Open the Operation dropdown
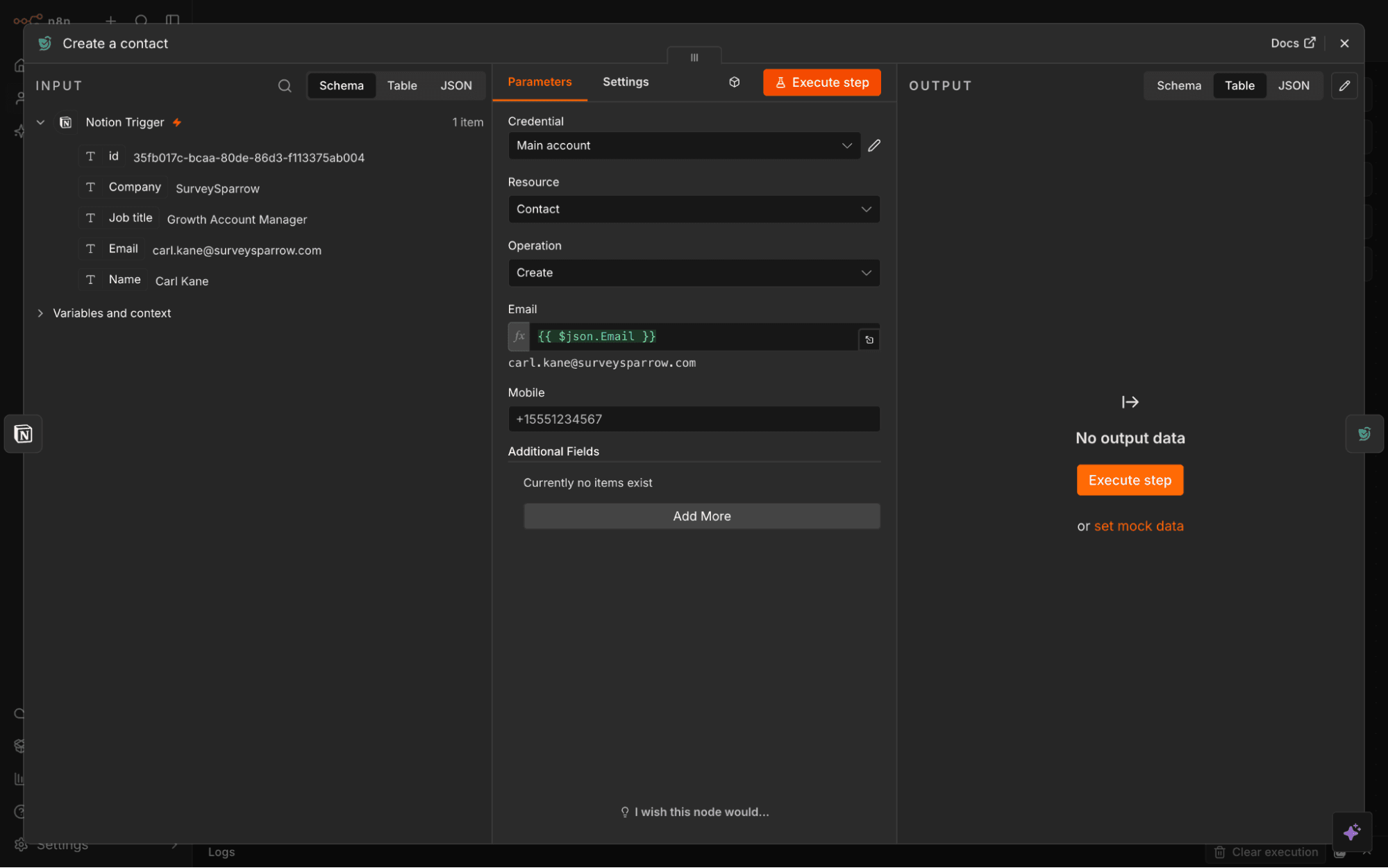 (694, 273)
